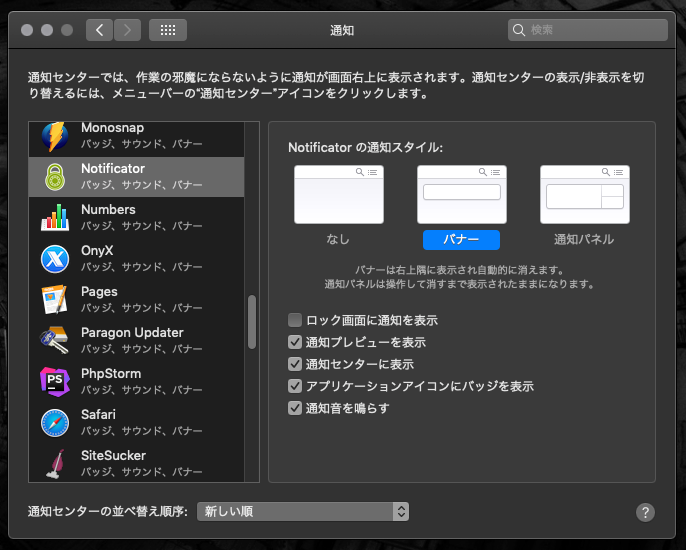The height and width of the screenshot is (550, 686).
Task: Select SiteSucker app name in list
Action: pyautogui.click(x=113, y=455)
